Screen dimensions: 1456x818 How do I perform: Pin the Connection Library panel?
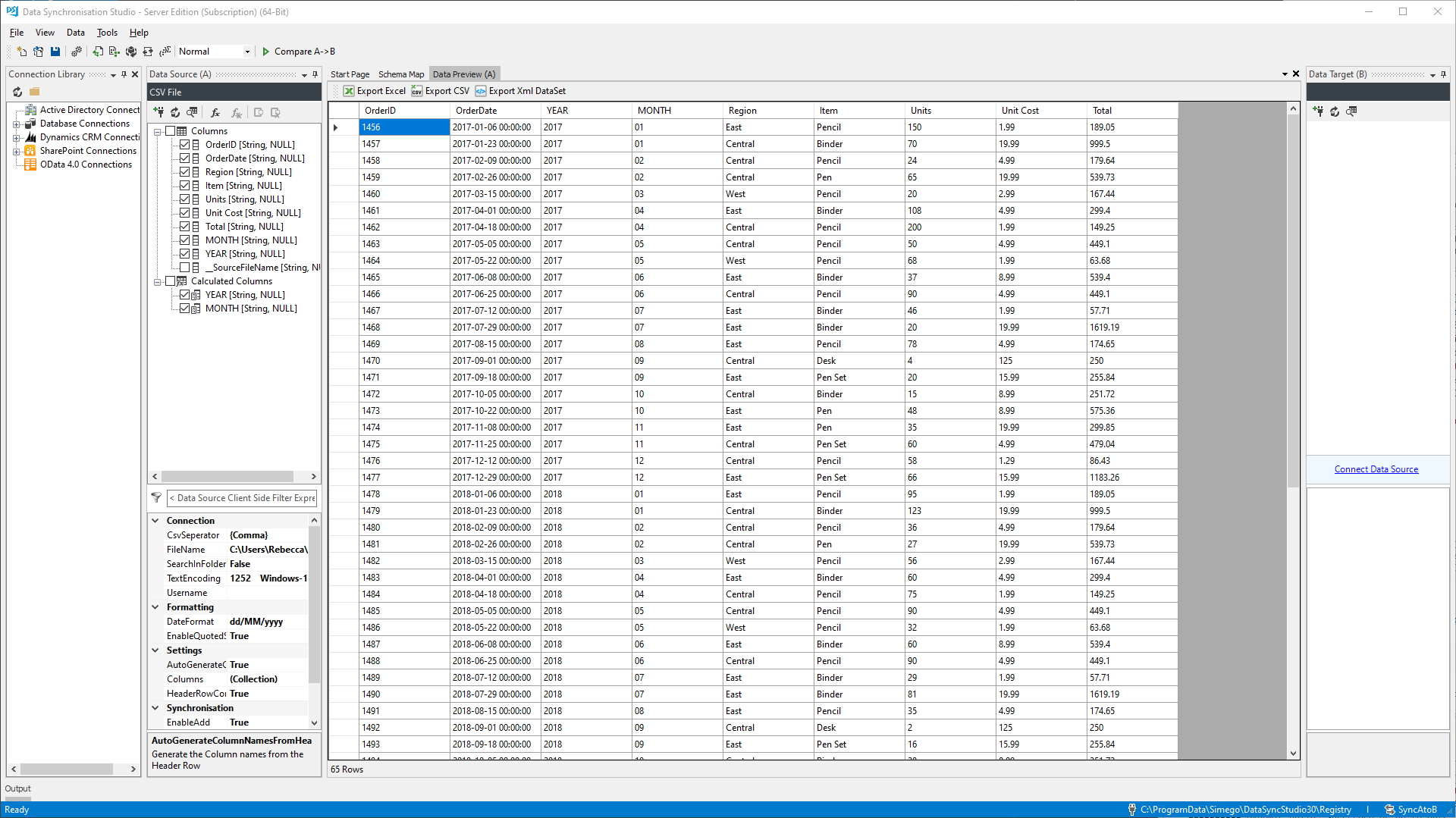[124, 74]
